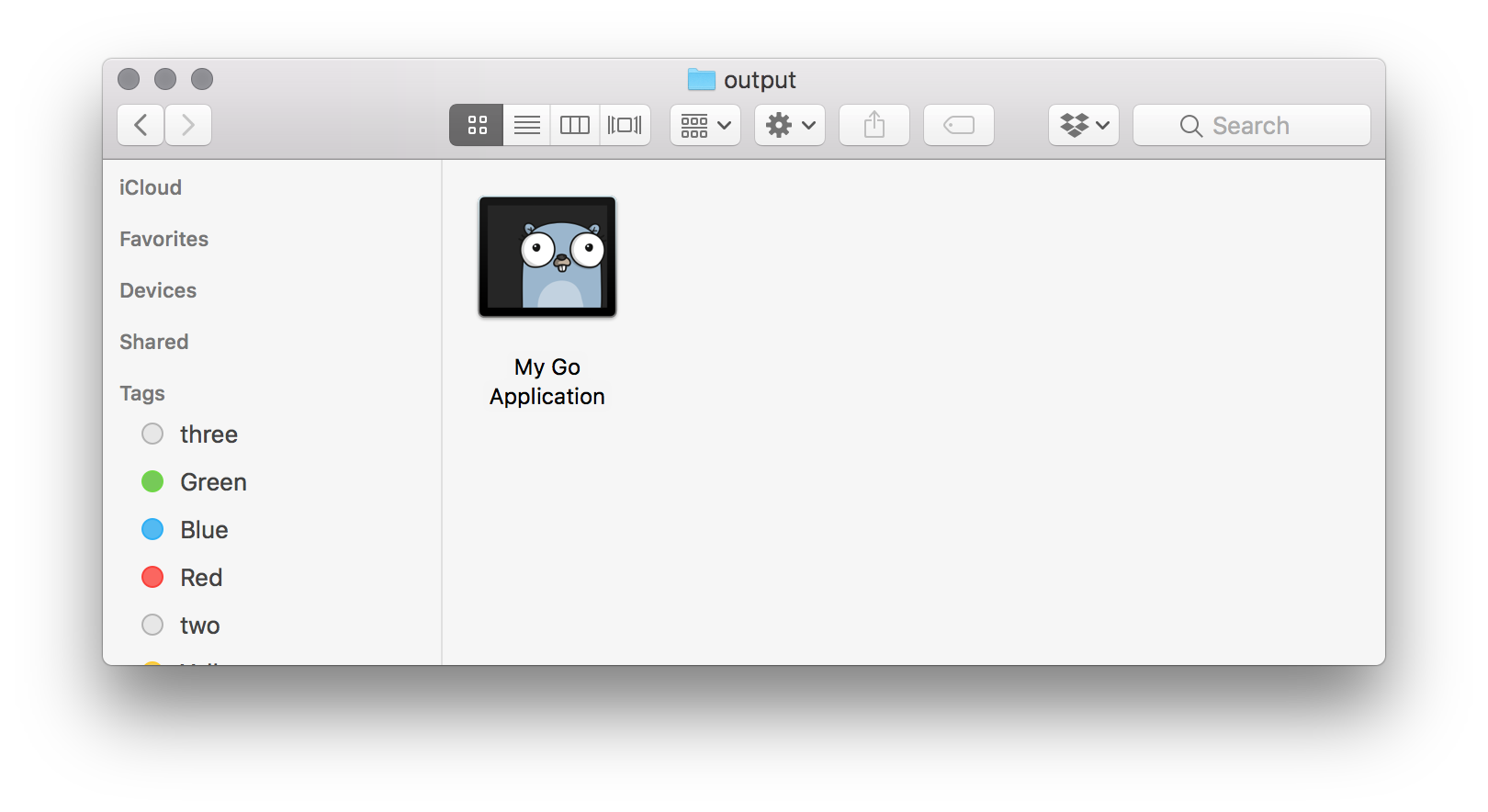This screenshot has height=812, width=1488.
Task: Open the action gear dropdown
Action: pos(789,125)
